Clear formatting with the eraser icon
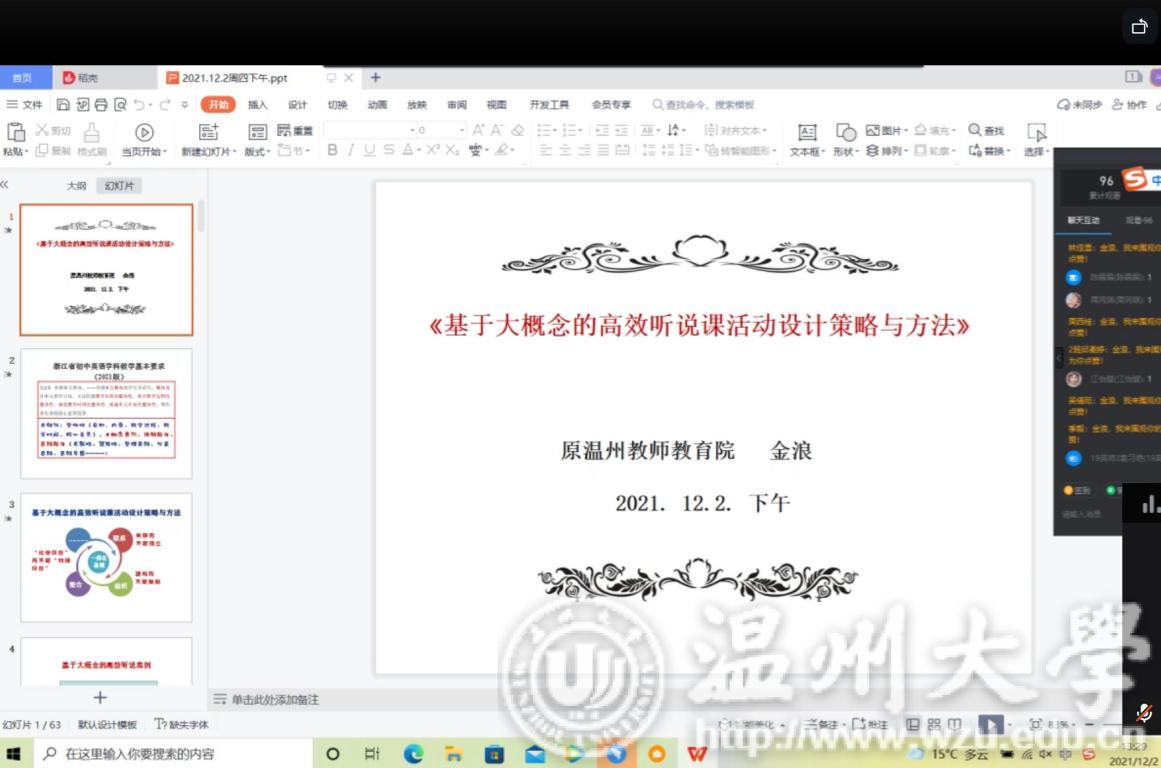 click(517, 130)
